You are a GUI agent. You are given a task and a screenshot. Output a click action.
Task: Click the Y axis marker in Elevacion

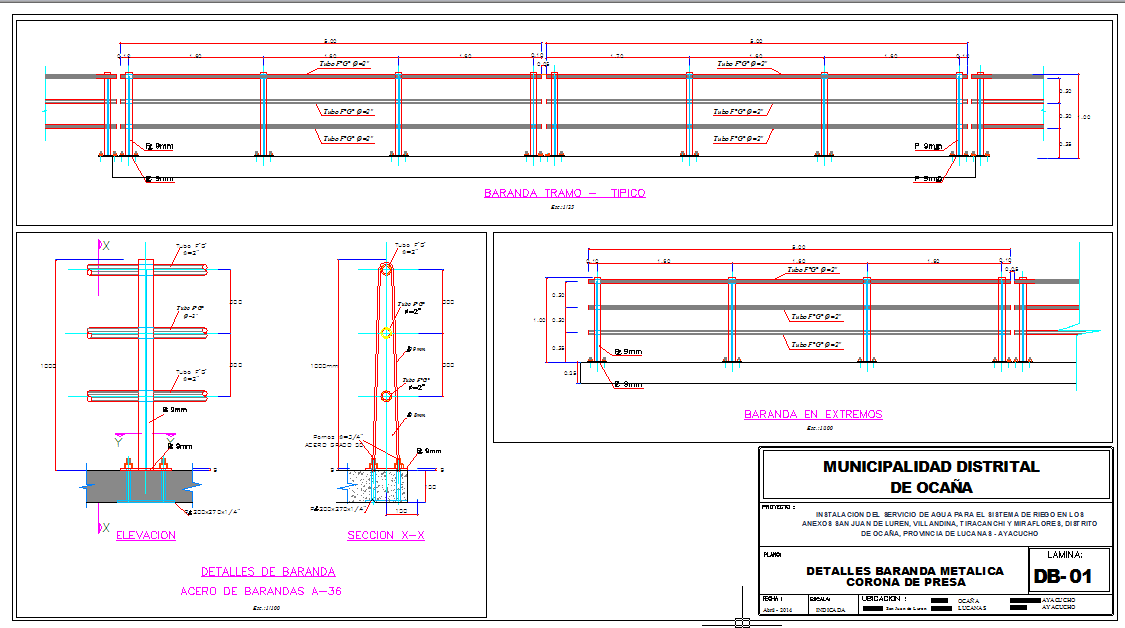point(117,439)
